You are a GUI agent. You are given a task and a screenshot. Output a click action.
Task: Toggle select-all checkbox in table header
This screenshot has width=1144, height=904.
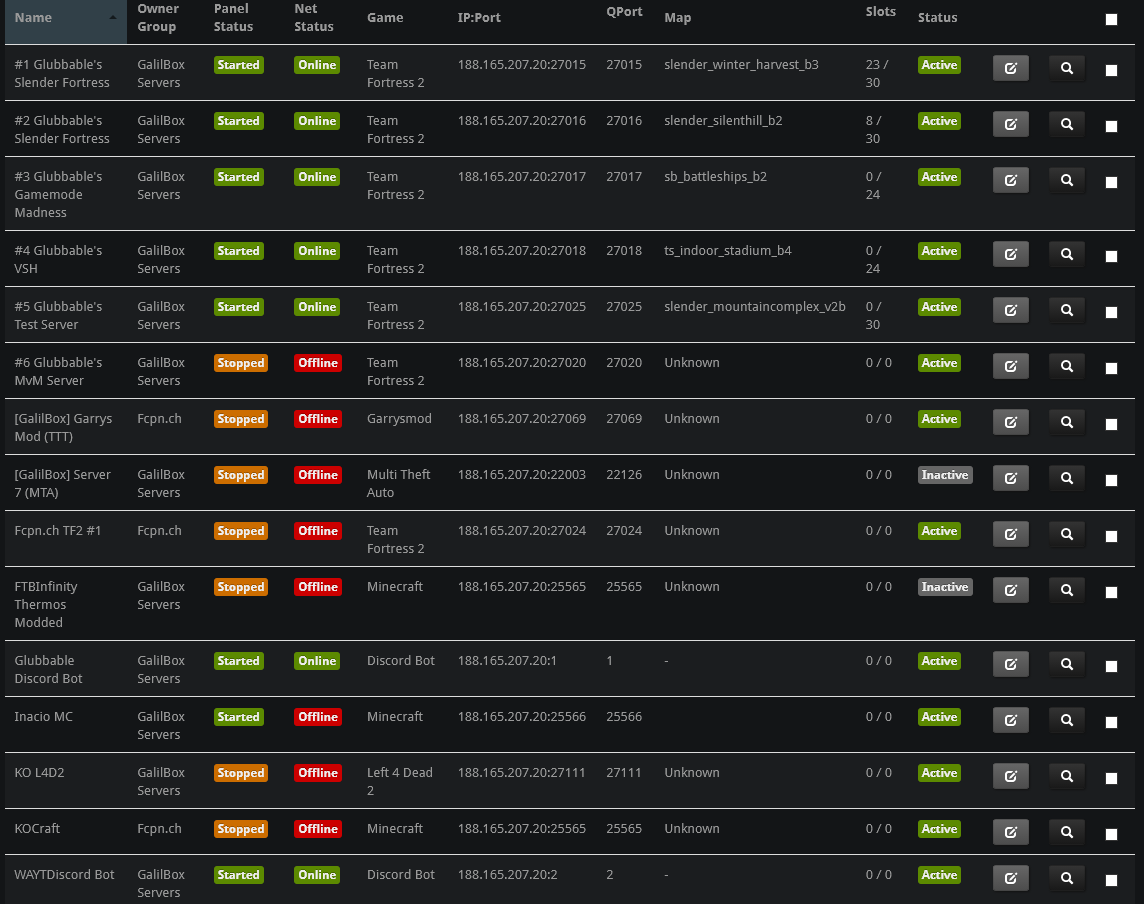[x=1111, y=20]
